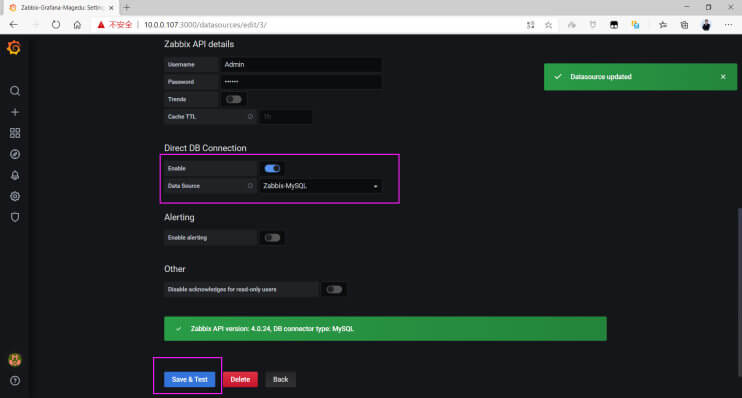
Task: Click the page vertical scrollbar
Action: coord(739,292)
